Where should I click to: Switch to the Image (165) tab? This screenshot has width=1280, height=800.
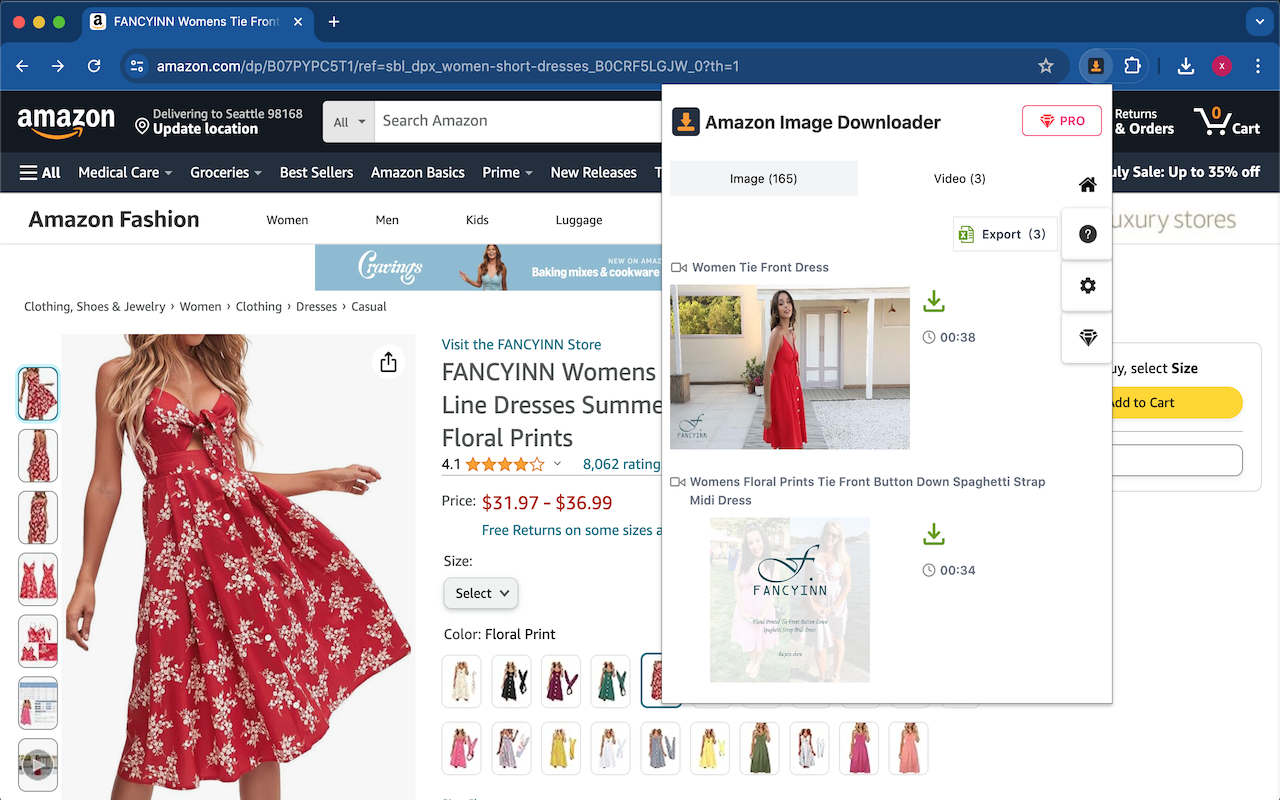tap(763, 179)
